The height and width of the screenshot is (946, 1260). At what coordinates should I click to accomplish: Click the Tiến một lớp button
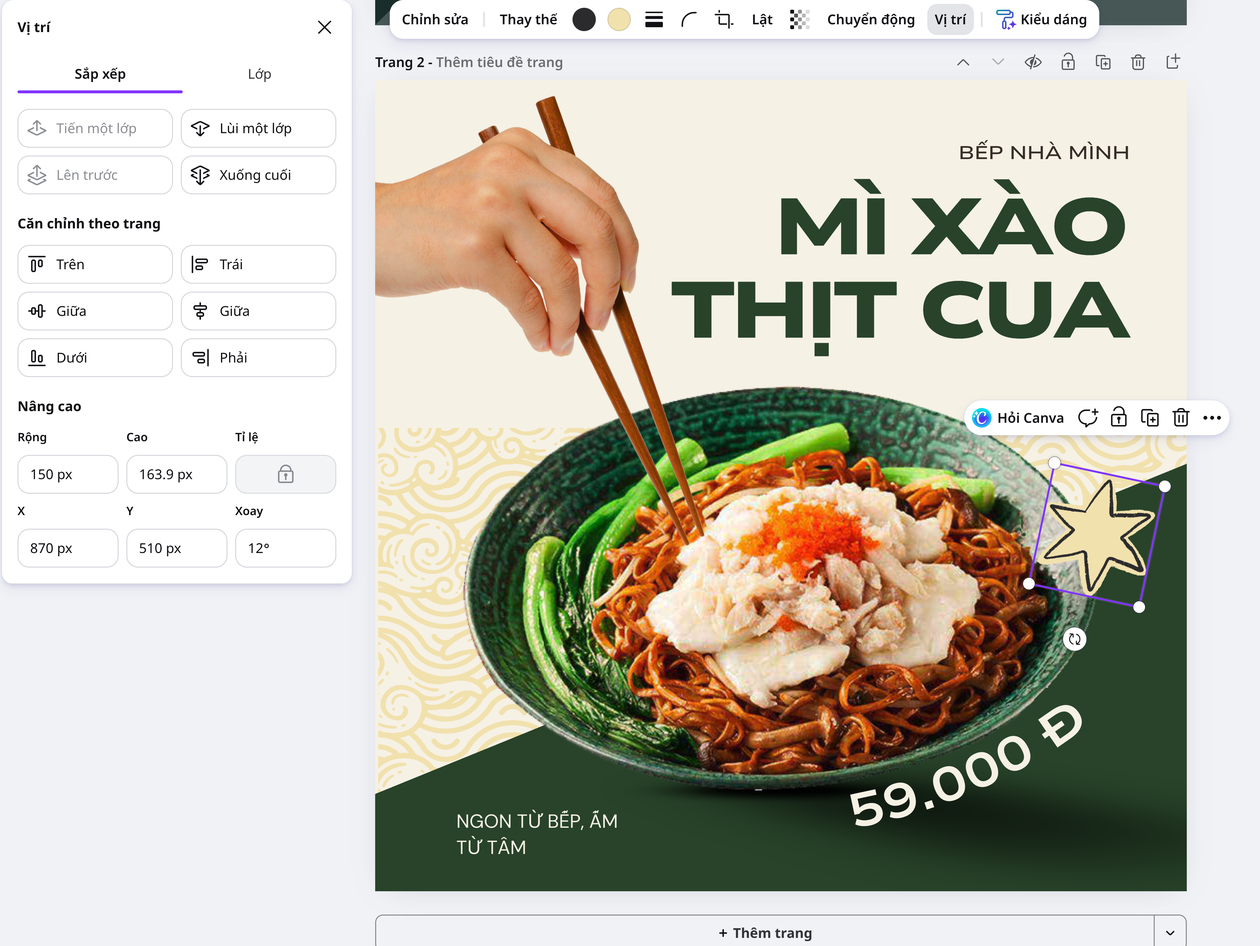point(95,128)
